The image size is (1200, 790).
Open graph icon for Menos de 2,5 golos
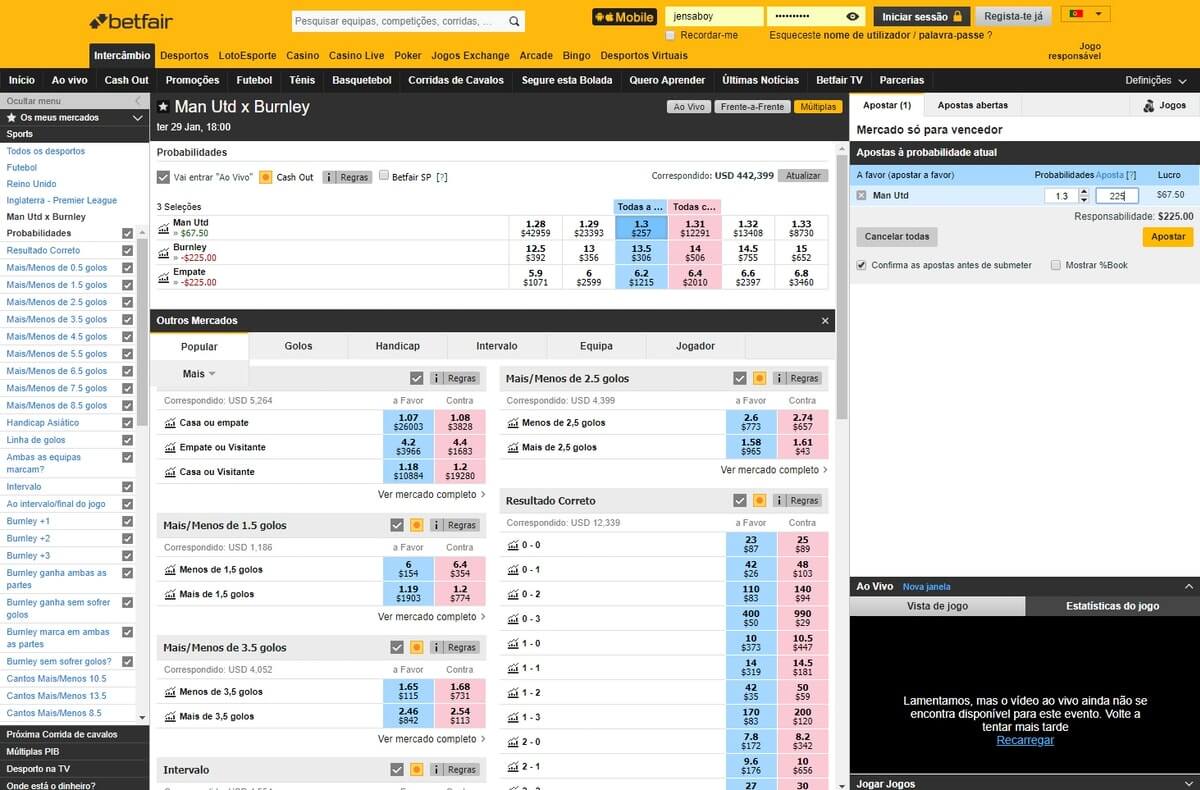(x=512, y=423)
